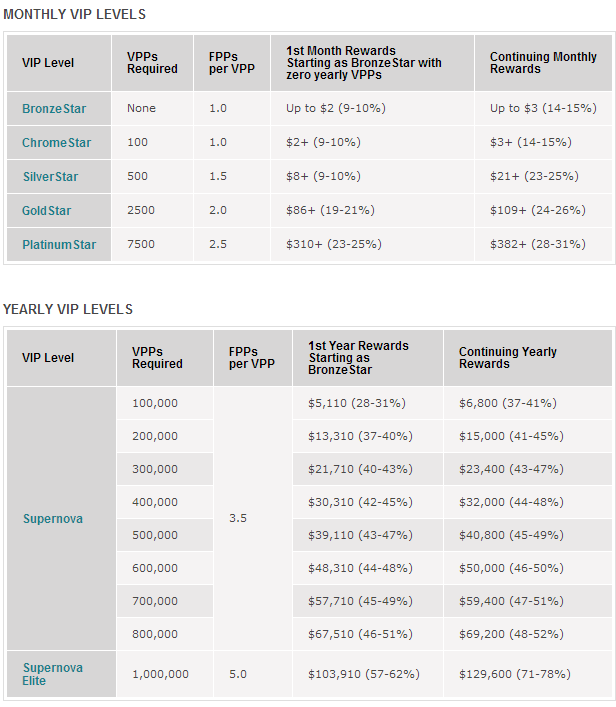616x707 pixels.
Task: Open the ChromeStar VIP level link
Action: coord(56,142)
